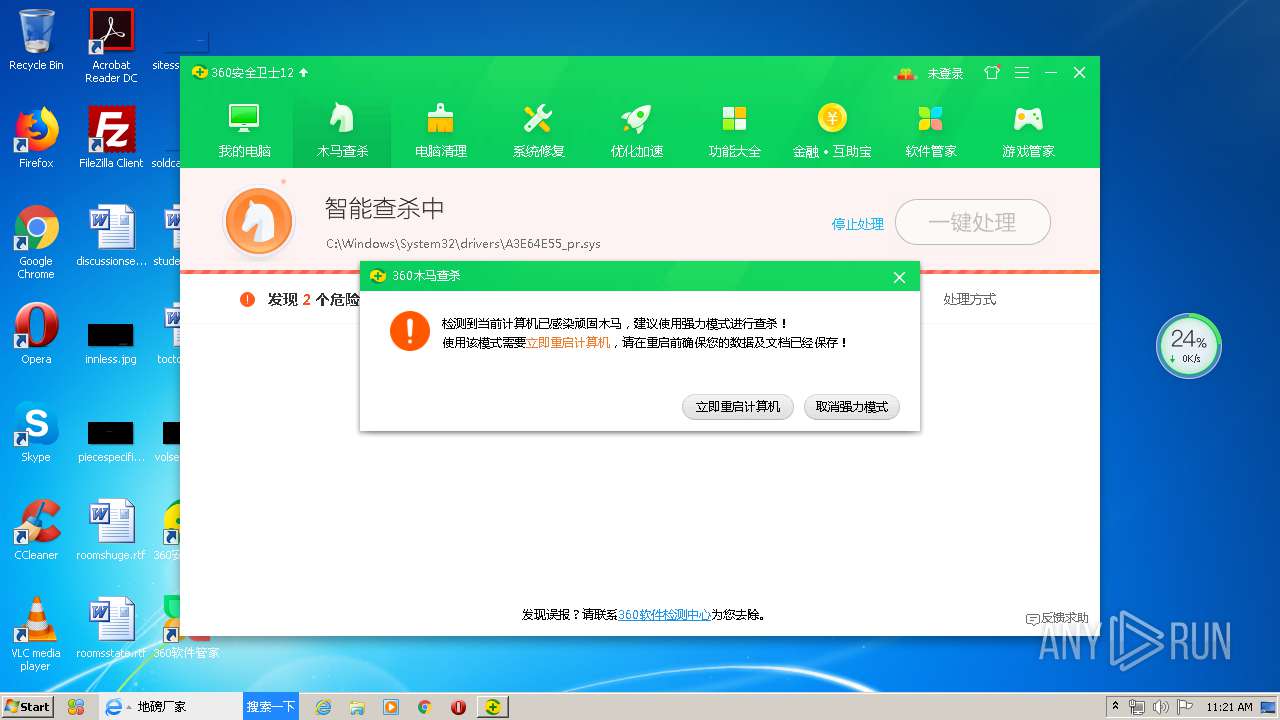Click the colorful 360 browser taskbar icon

[75, 706]
